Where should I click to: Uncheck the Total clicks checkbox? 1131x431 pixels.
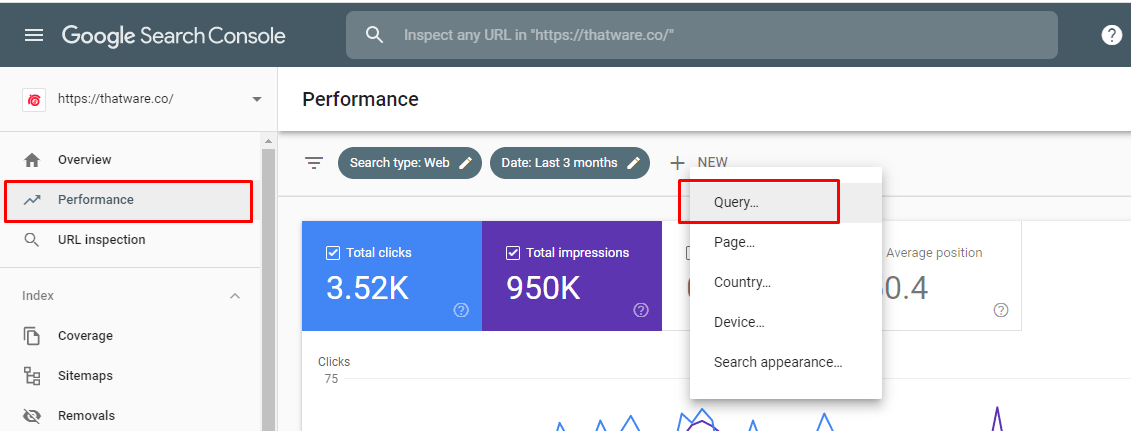point(333,253)
